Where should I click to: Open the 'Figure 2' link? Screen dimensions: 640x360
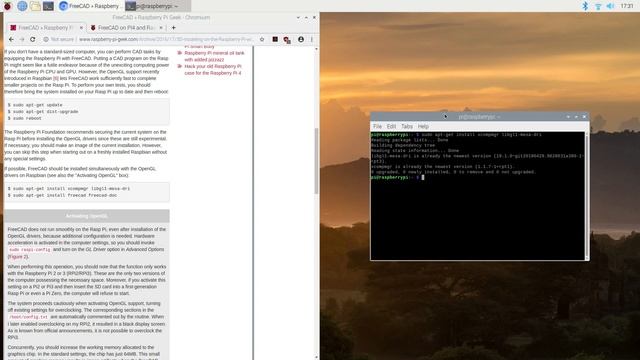(18, 257)
